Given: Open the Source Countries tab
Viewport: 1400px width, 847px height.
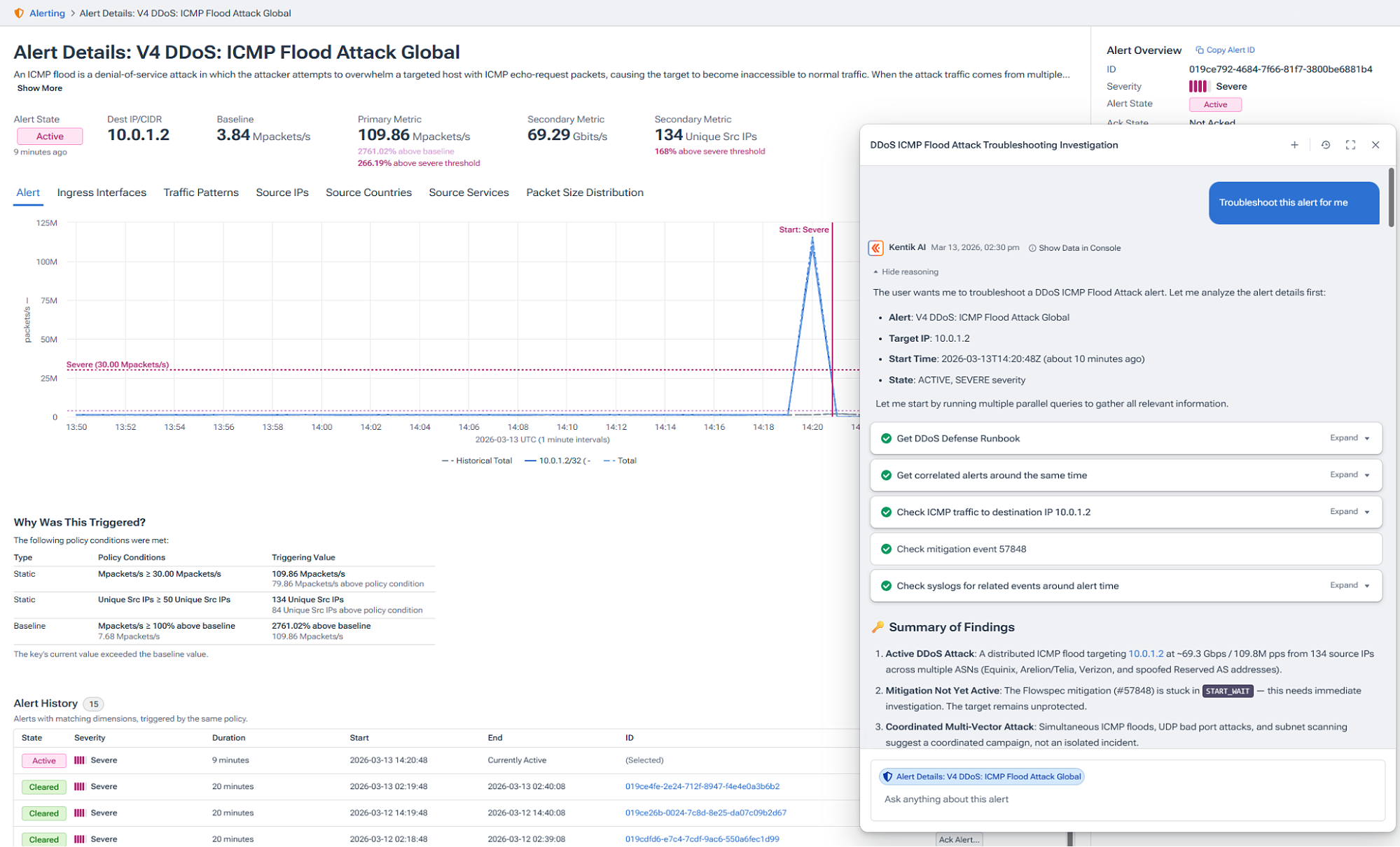Looking at the screenshot, I should click(x=368, y=192).
